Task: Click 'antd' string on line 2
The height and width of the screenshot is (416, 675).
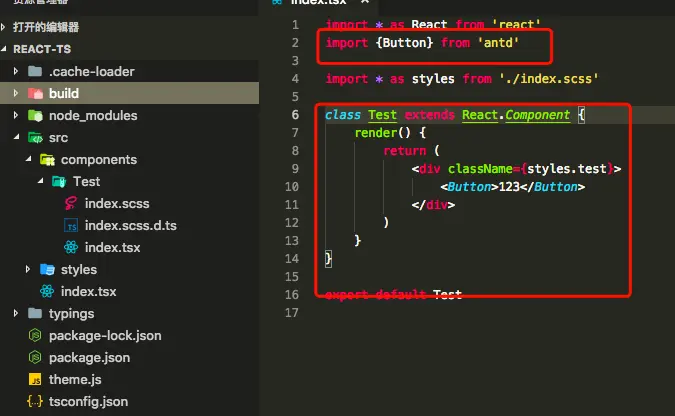Action: point(498,43)
